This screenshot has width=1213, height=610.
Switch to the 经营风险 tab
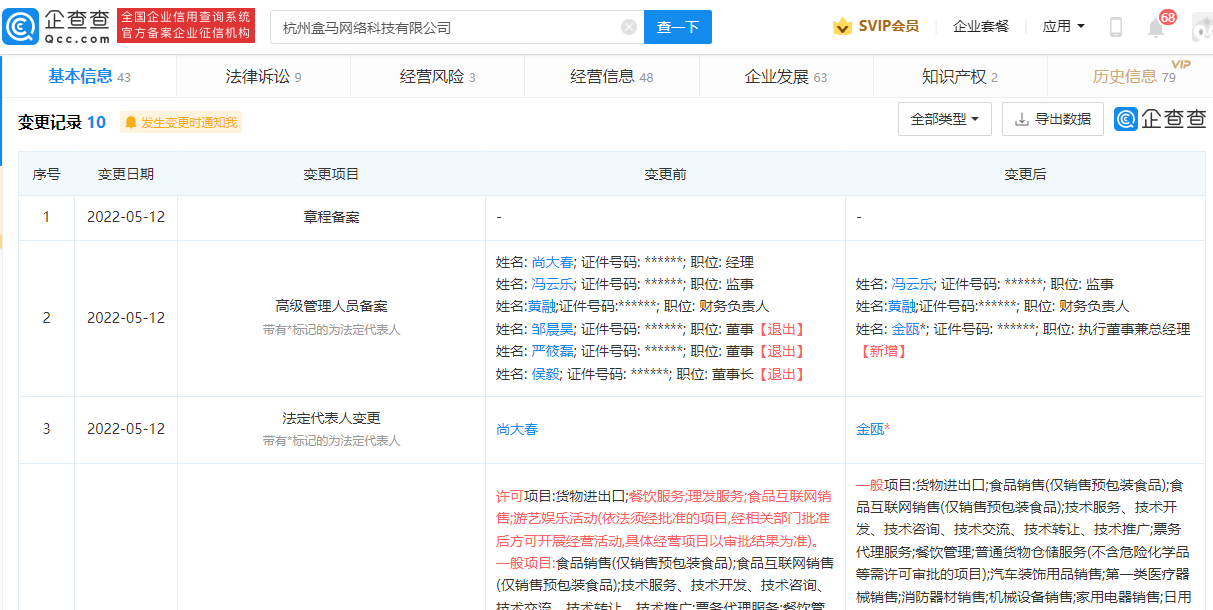(x=438, y=76)
